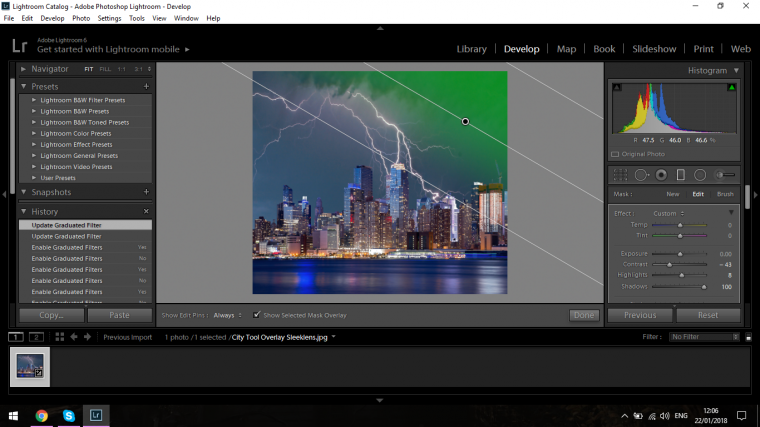Select the Radial Filter tool
Screen dimensions: 760x427
[x=700, y=175]
